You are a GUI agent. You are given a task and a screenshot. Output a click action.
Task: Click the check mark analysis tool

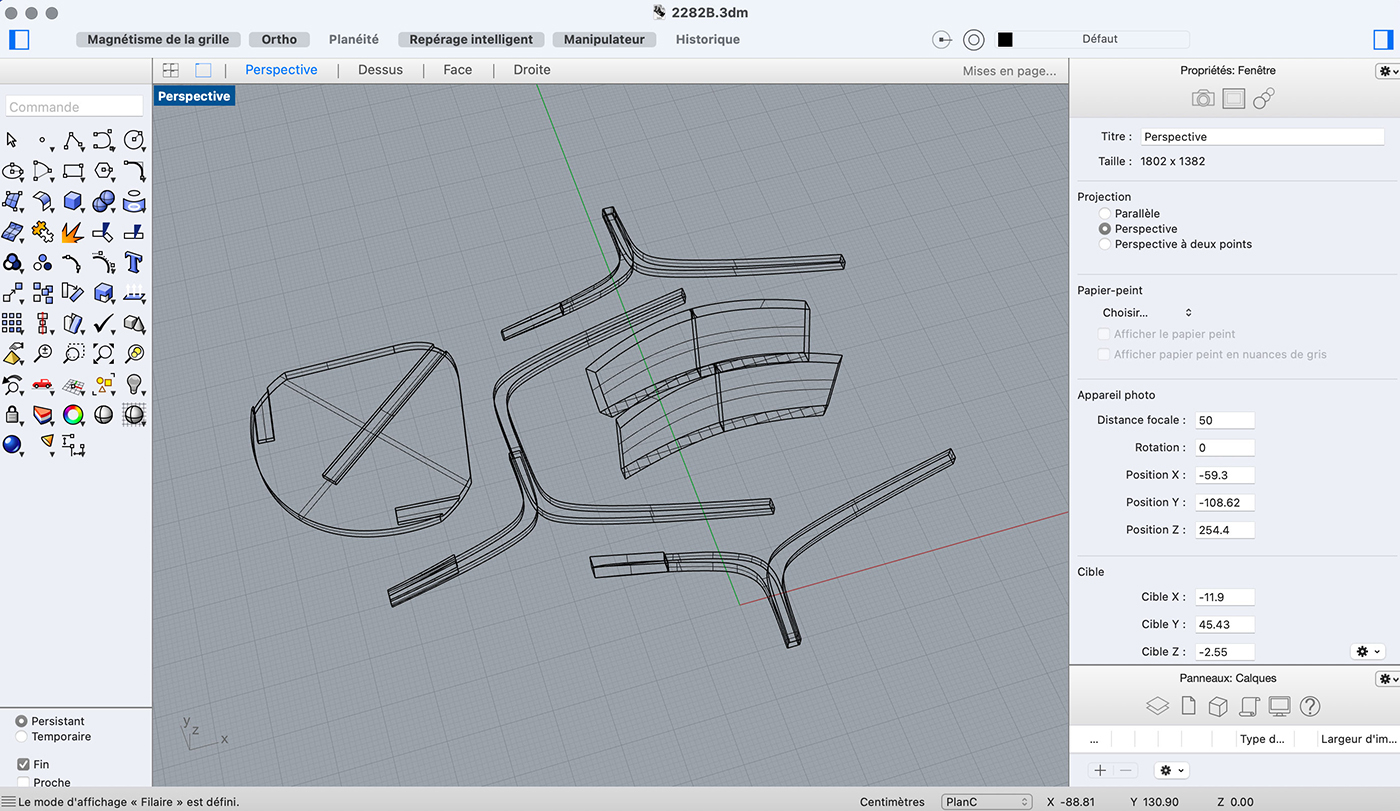click(x=103, y=323)
